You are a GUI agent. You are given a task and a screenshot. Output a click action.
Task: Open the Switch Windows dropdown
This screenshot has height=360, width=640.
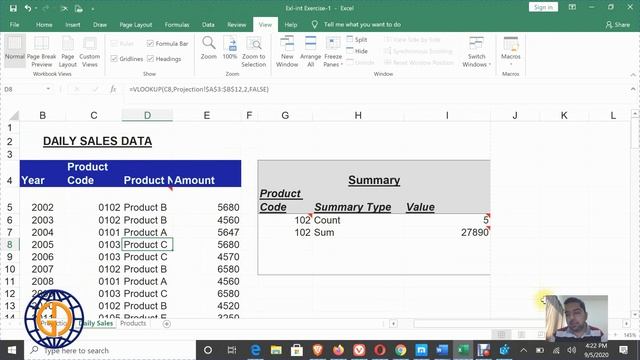coord(476,52)
